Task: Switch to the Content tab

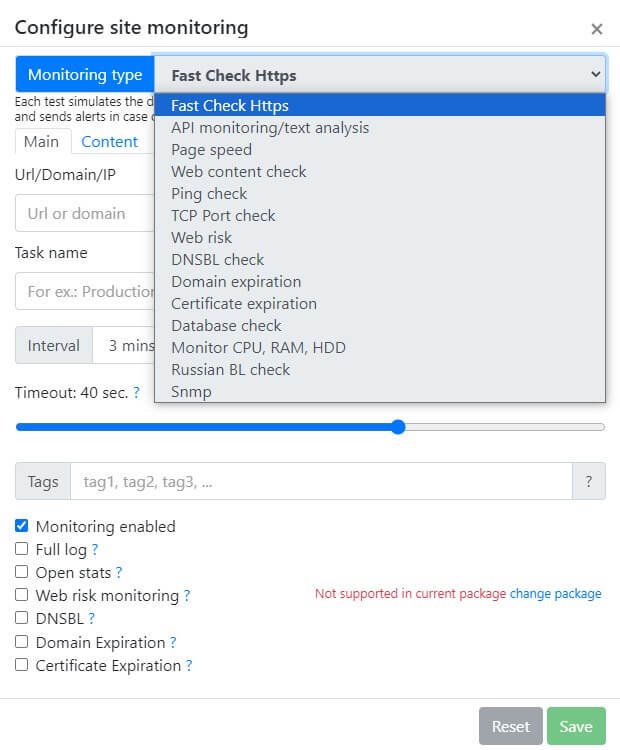Action: (109, 142)
